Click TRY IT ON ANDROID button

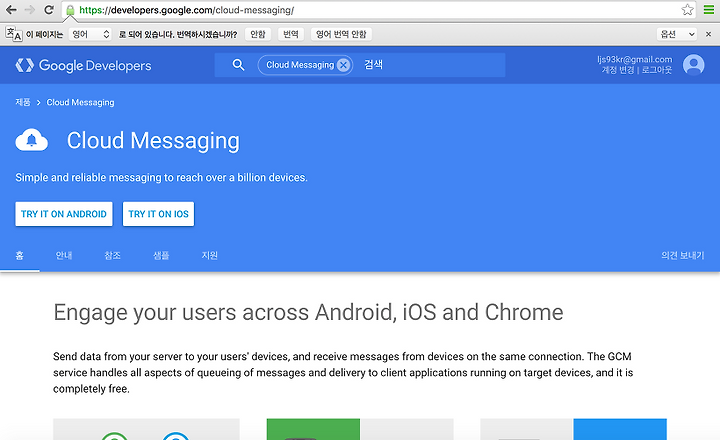[64, 214]
